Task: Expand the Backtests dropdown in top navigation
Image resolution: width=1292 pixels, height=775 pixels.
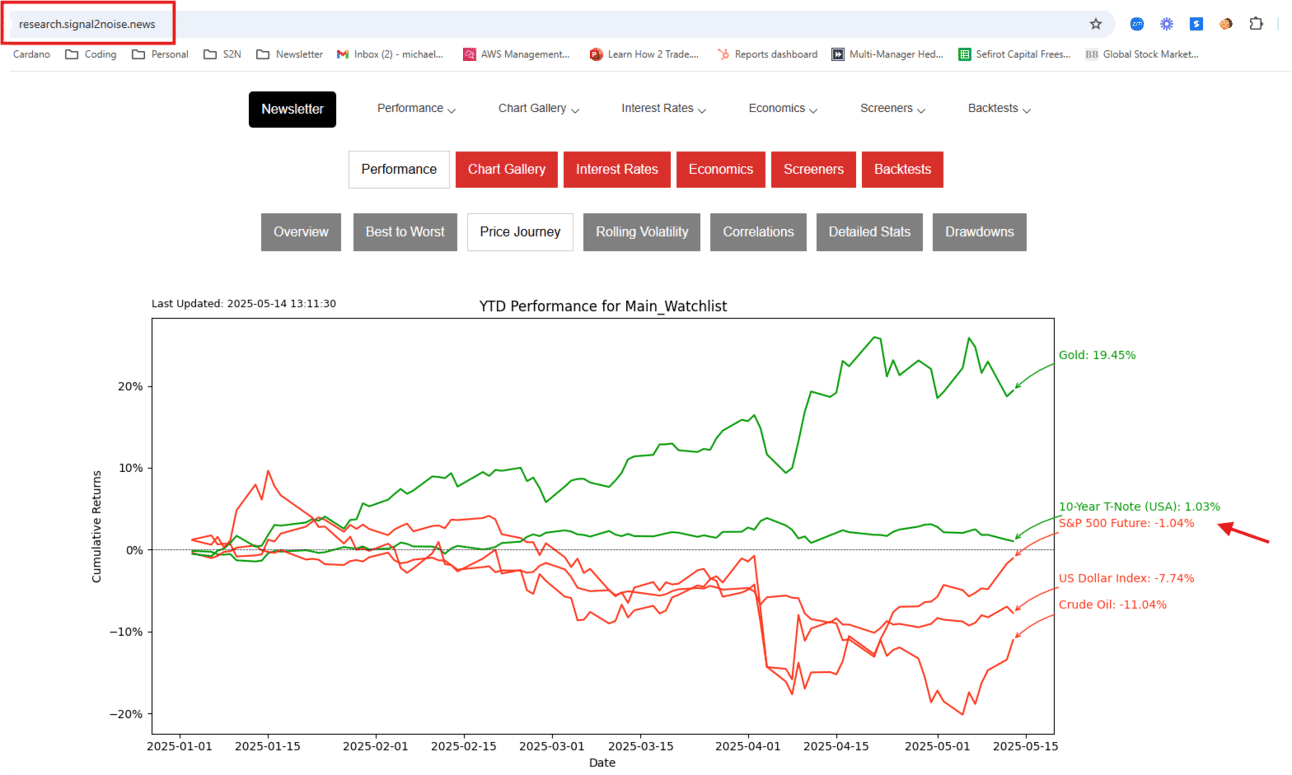Action: [x=999, y=109]
